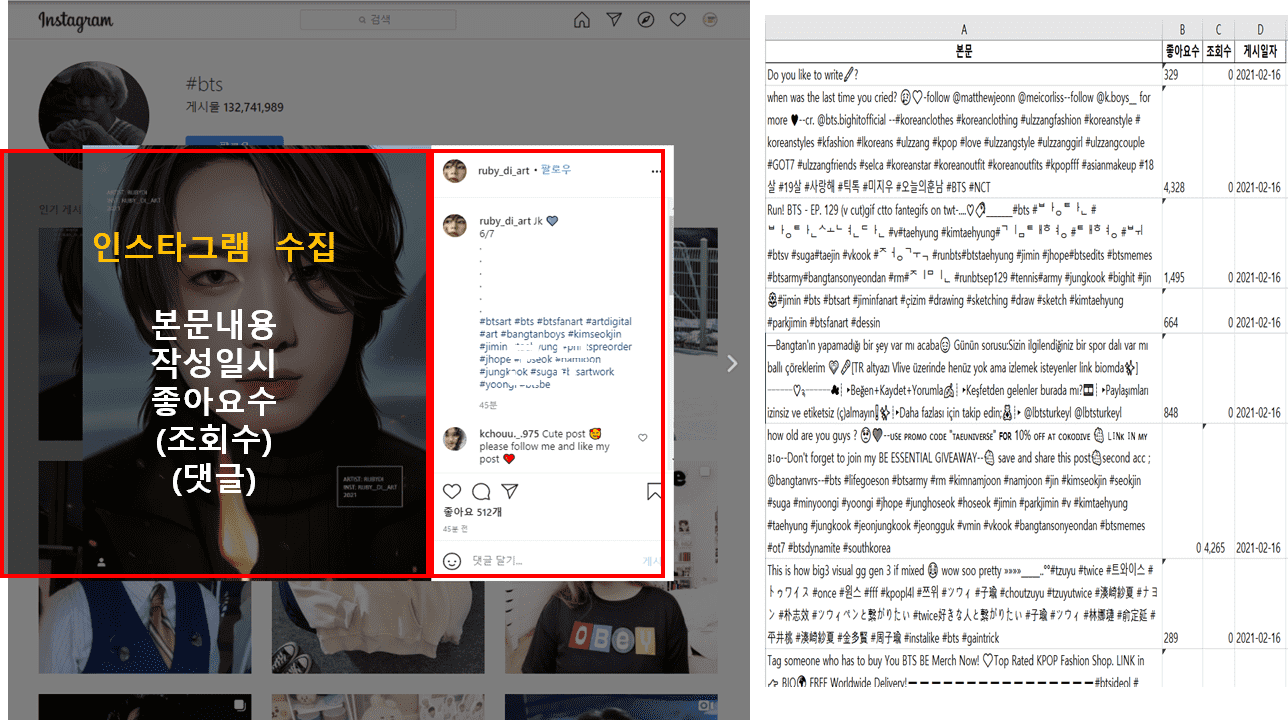Select the 'This is how big3 visual' cell
The height and width of the screenshot is (720, 1288).
pyautogui.click(x=964, y=603)
